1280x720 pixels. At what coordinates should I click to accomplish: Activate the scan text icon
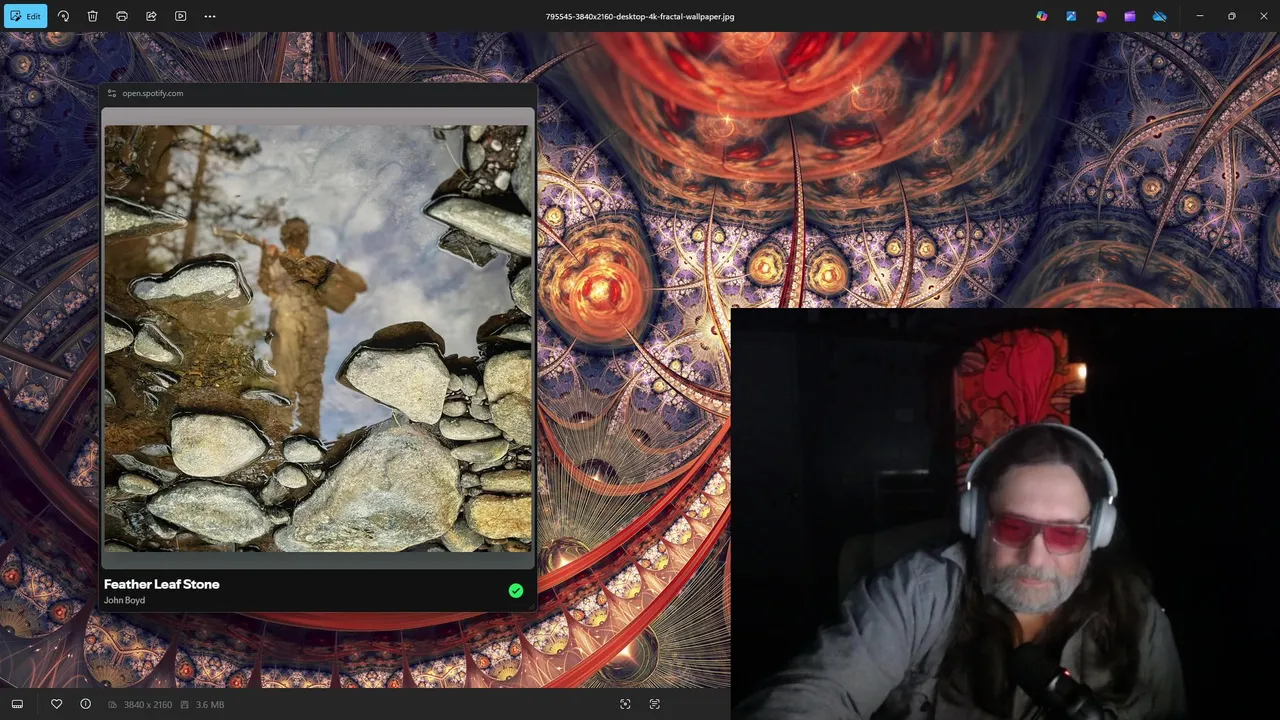tap(655, 704)
